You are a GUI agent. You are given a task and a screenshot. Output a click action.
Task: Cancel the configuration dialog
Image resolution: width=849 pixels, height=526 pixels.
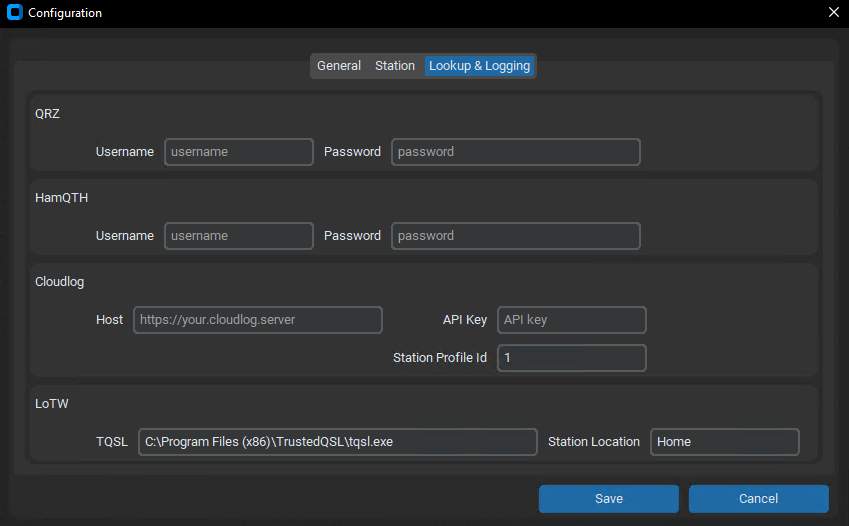pyautogui.click(x=759, y=498)
